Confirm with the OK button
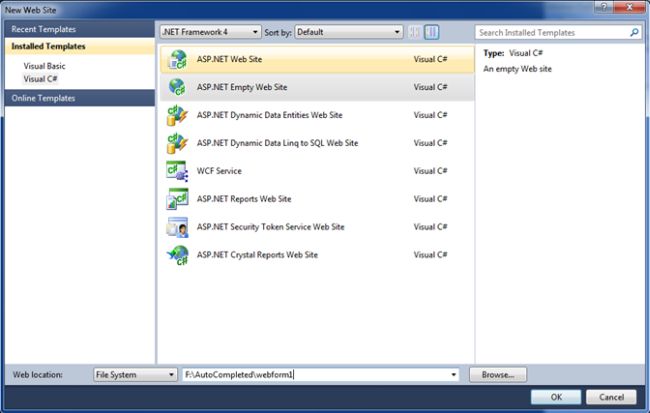This screenshot has width=650, height=413. [556, 397]
